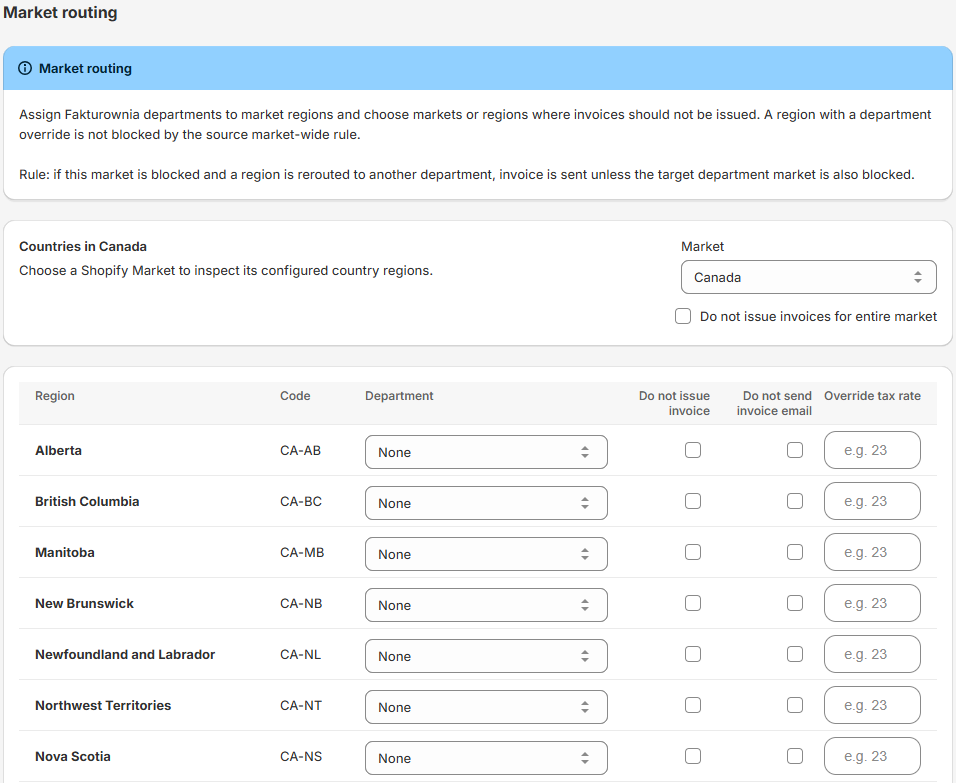Click the Region column header
The height and width of the screenshot is (783, 956).
[55, 396]
